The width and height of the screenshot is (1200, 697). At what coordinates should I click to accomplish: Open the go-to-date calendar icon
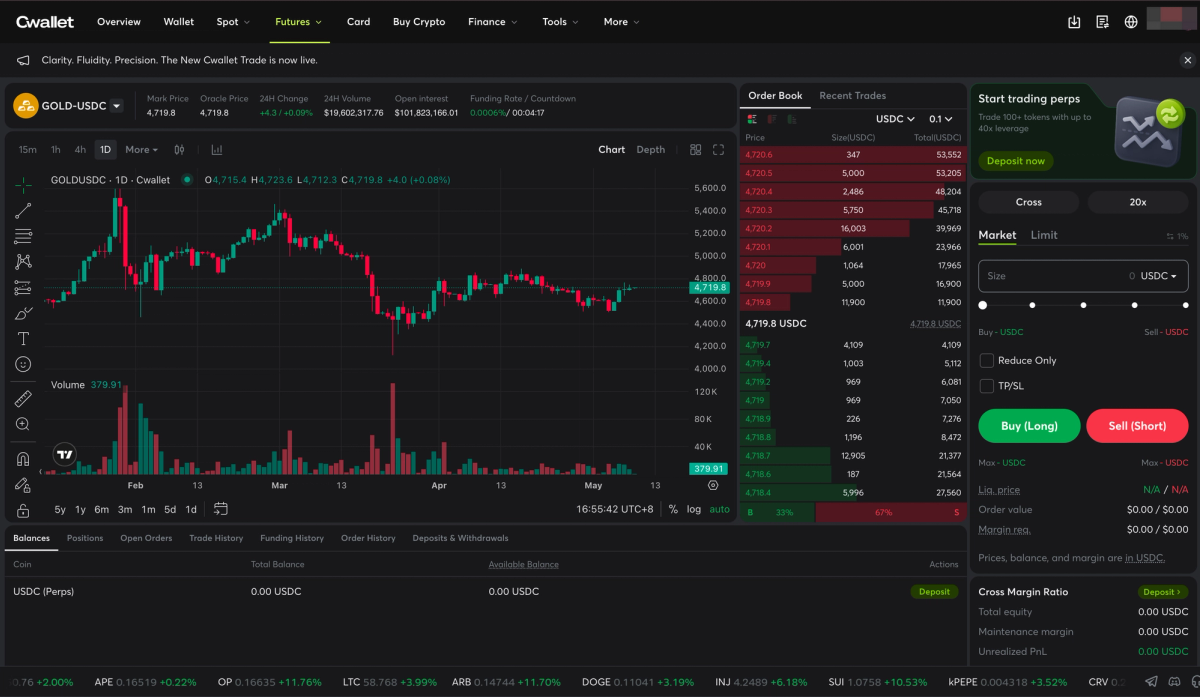[221, 509]
